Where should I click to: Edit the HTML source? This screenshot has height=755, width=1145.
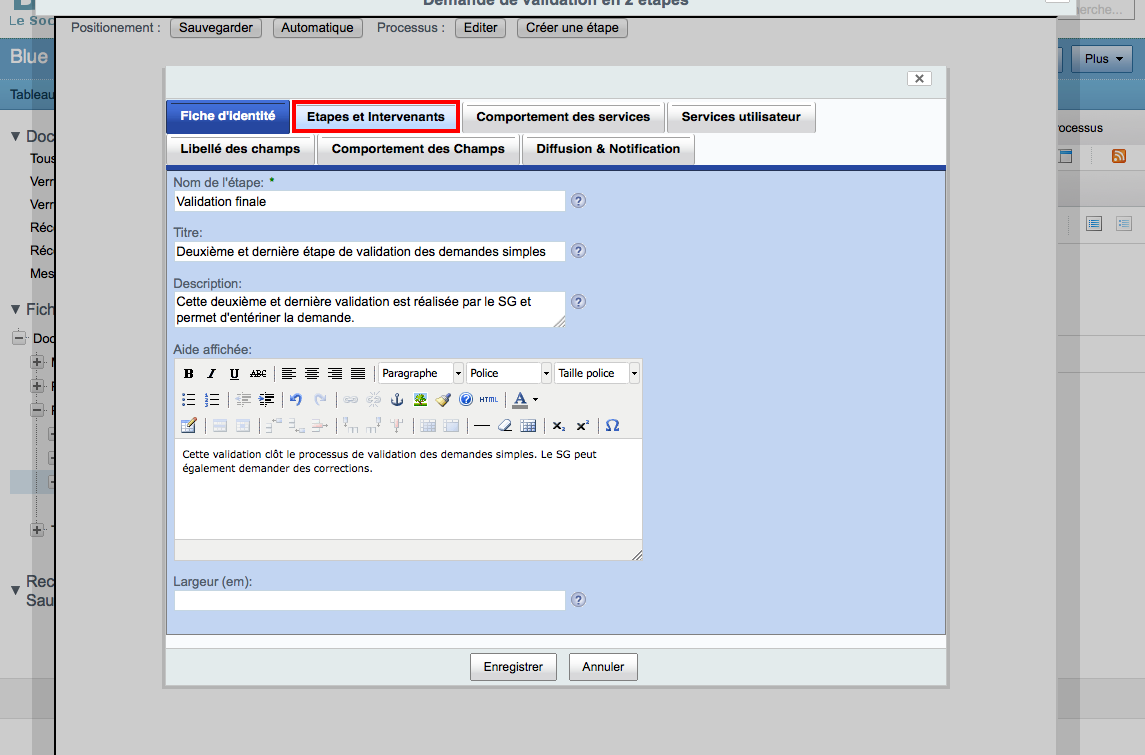(x=489, y=399)
